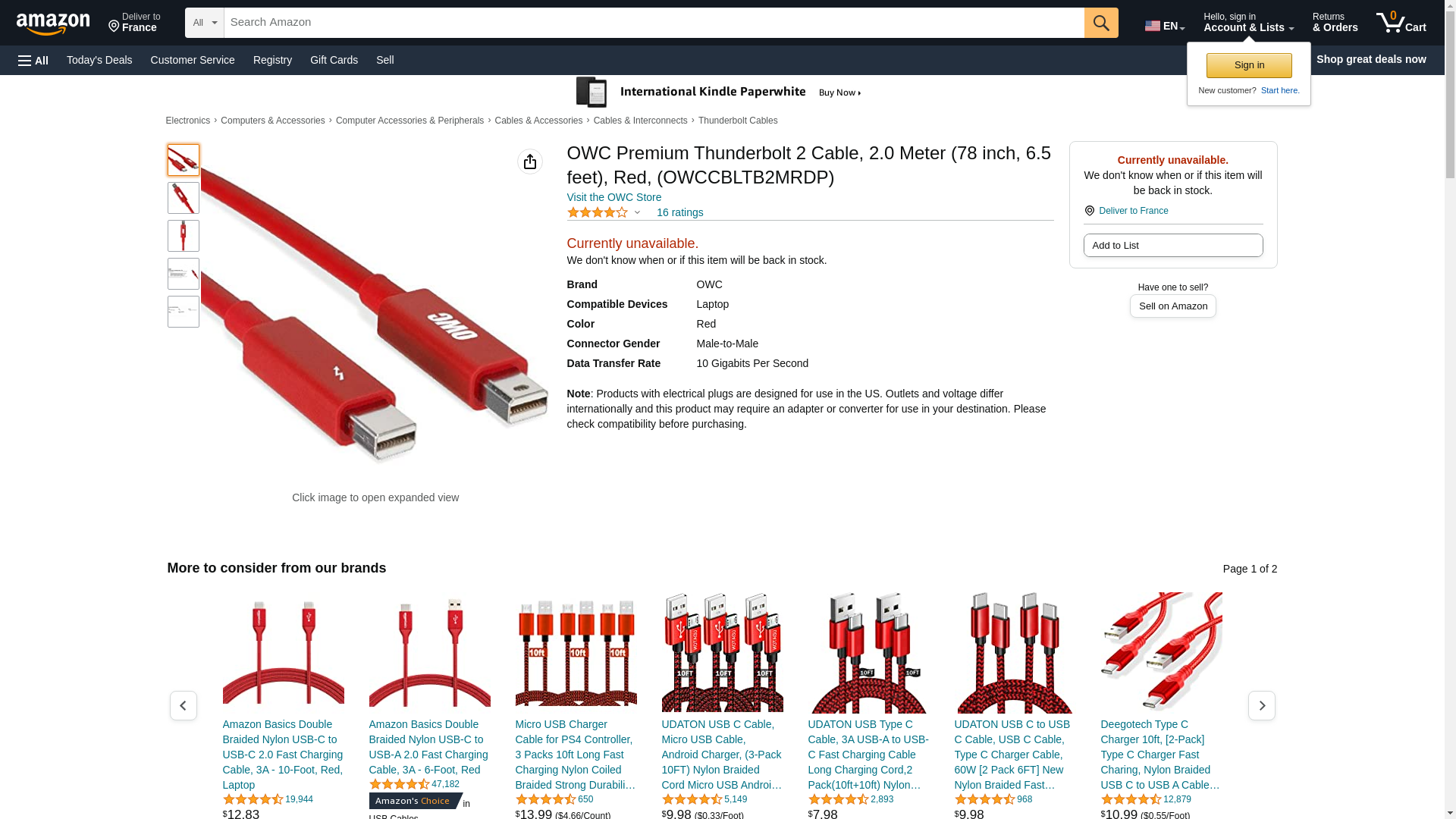This screenshot has width=1456, height=819.
Task: Click the Sell on Amazon button
Action: coord(1173,306)
